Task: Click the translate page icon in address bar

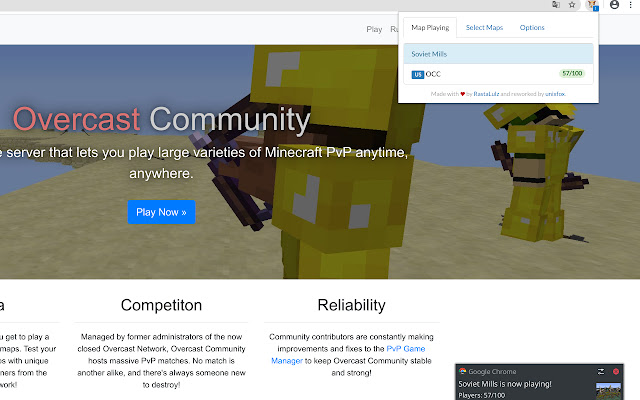Action: pyautogui.click(x=556, y=4)
